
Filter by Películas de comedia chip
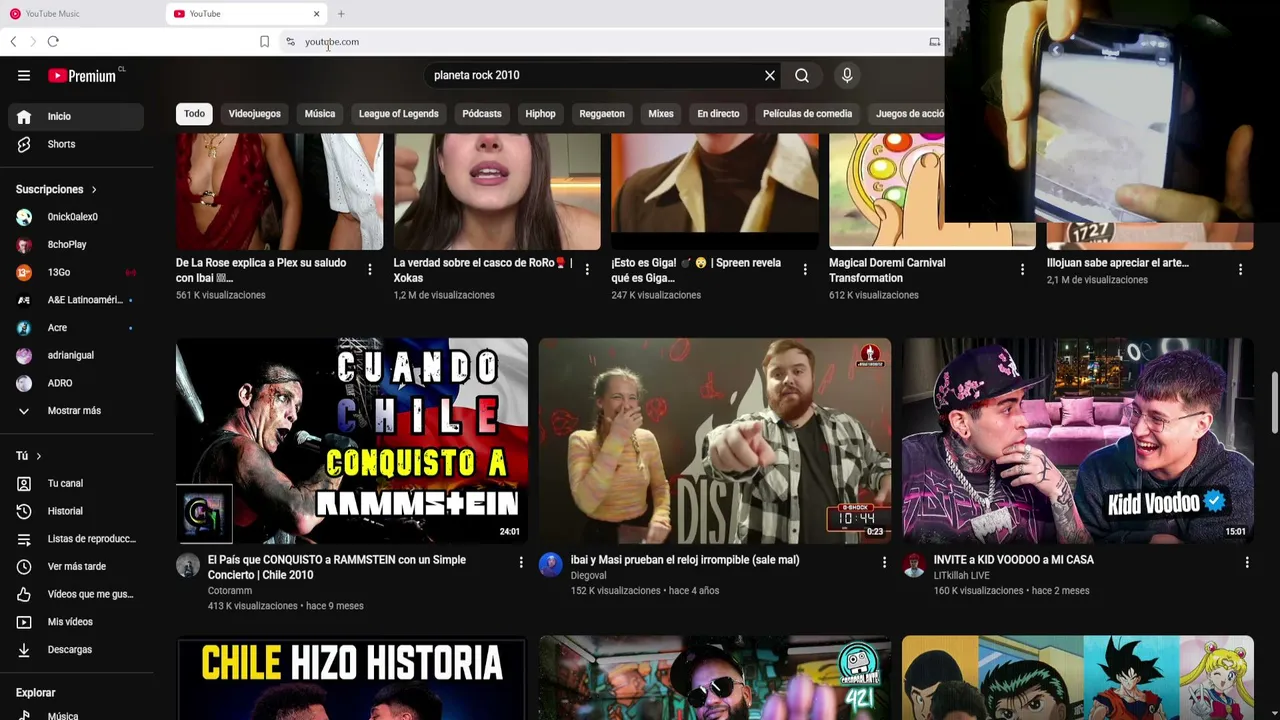807,114
